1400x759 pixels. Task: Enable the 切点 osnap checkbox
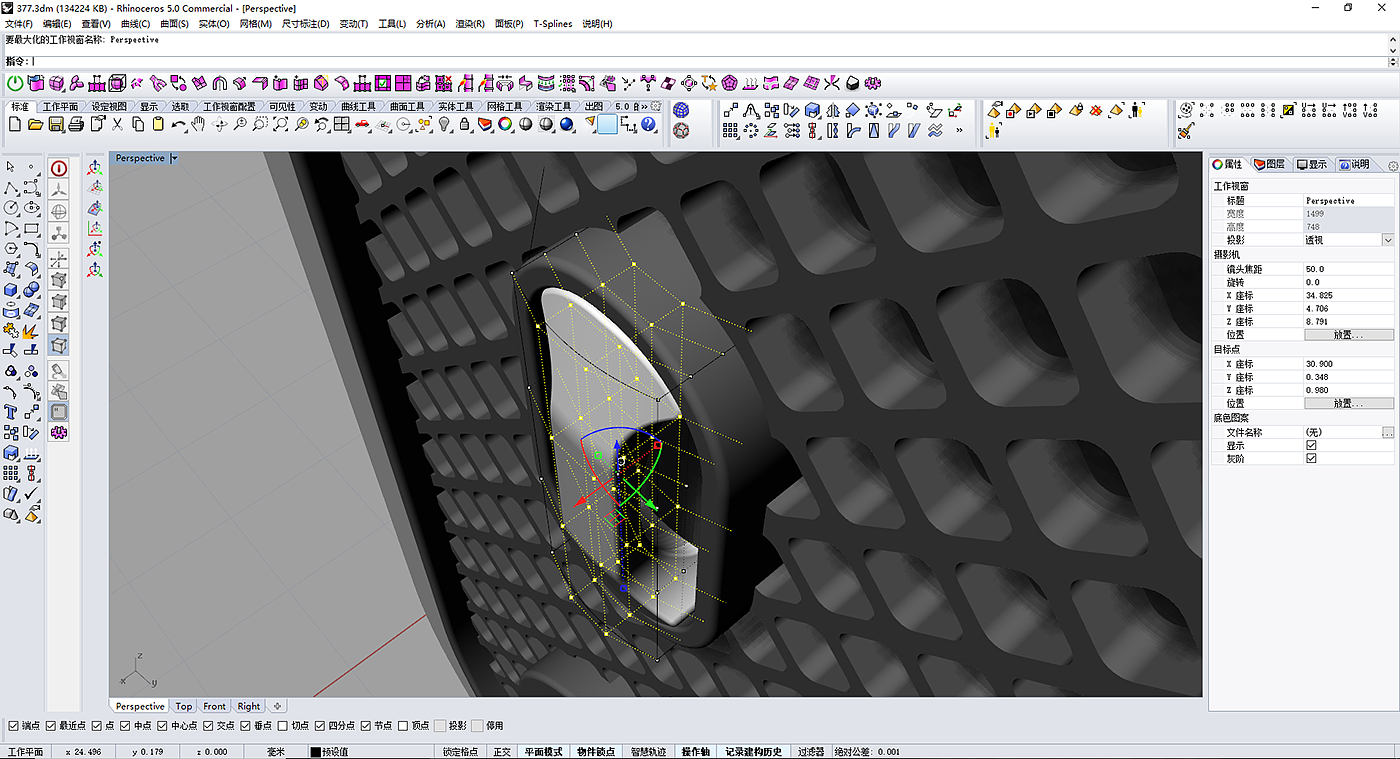[282, 726]
